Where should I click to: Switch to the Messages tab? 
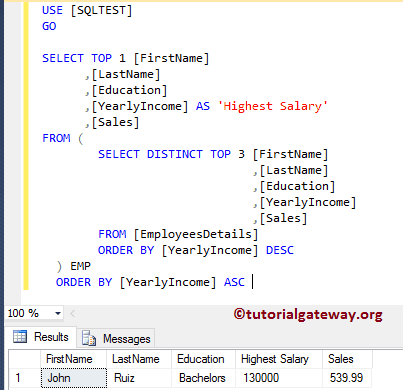tap(116, 339)
